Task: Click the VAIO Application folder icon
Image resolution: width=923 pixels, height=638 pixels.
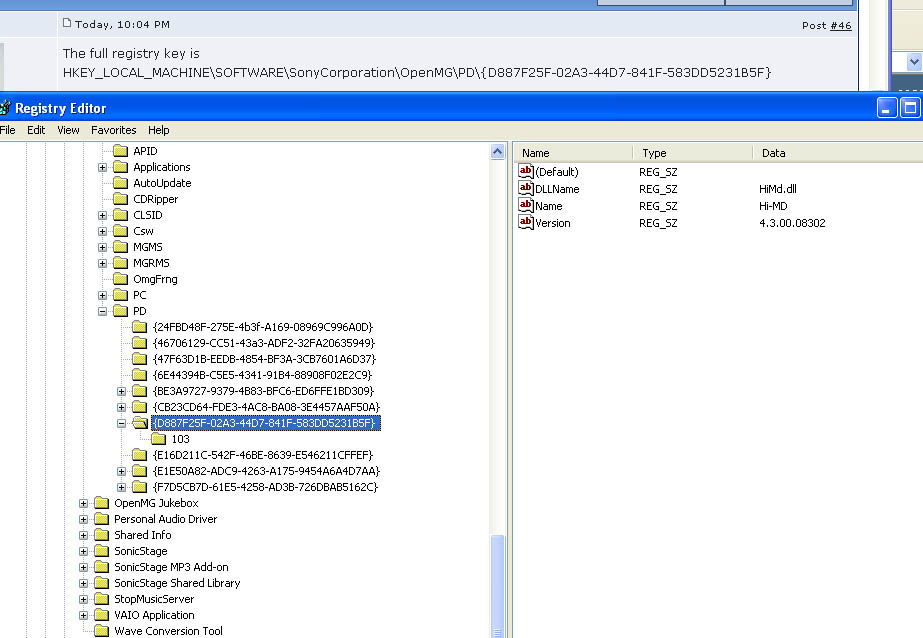Action: pyautogui.click(x=101, y=614)
